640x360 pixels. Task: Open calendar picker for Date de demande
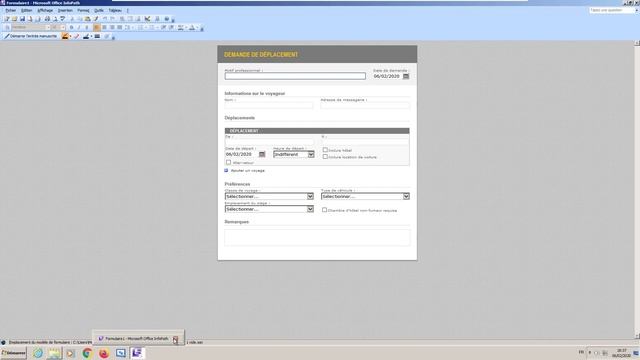(x=406, y=76)
